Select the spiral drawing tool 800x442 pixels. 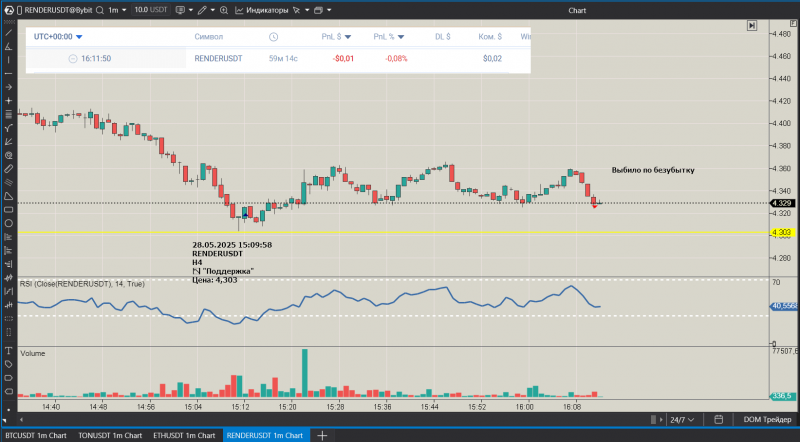tap(9, 155)
